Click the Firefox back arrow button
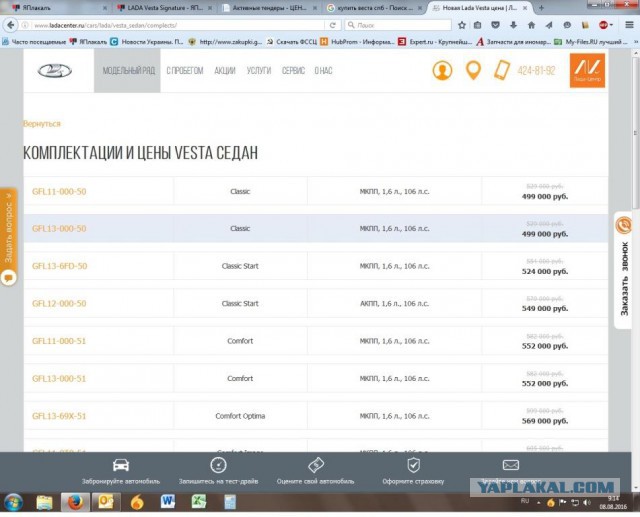Screen dimensions: 640x517 tap(11, 25)
